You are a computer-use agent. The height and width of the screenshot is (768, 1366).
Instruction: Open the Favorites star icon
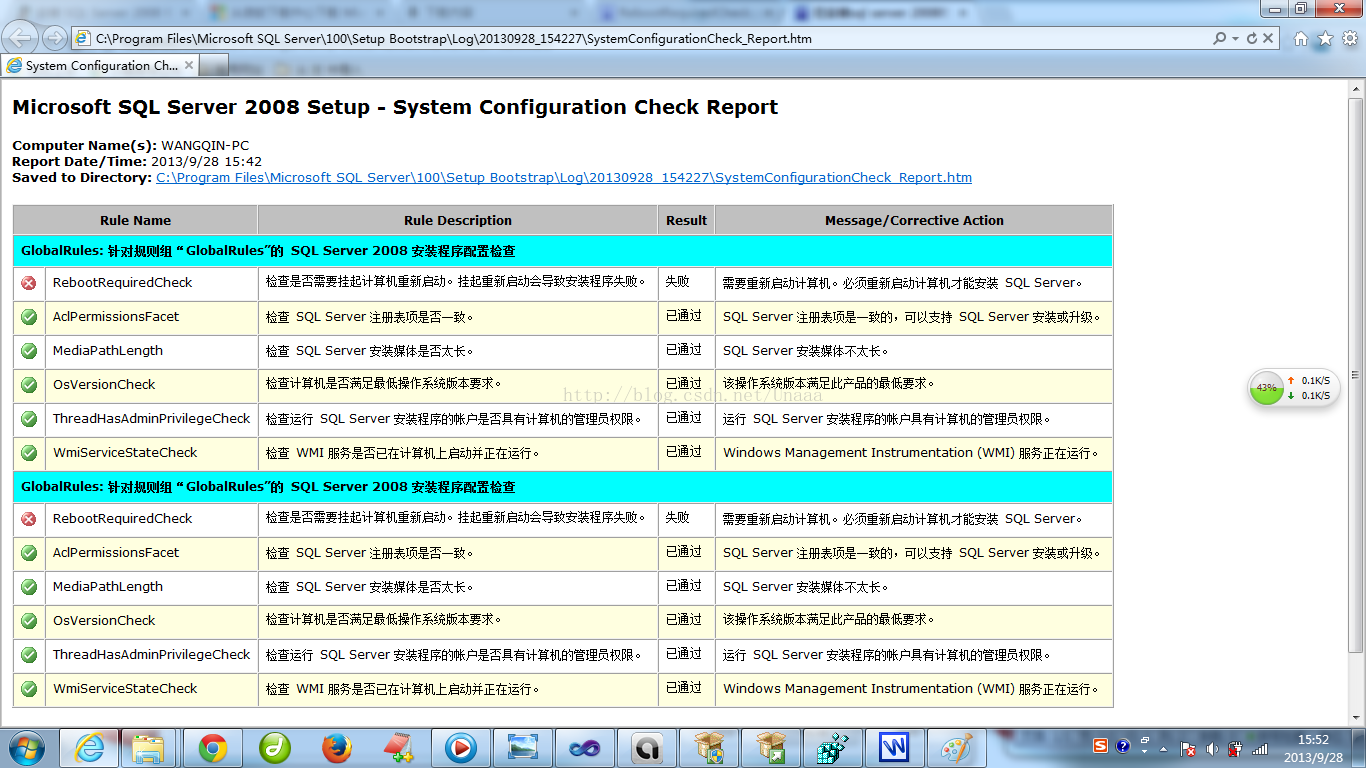(1325, 39)
